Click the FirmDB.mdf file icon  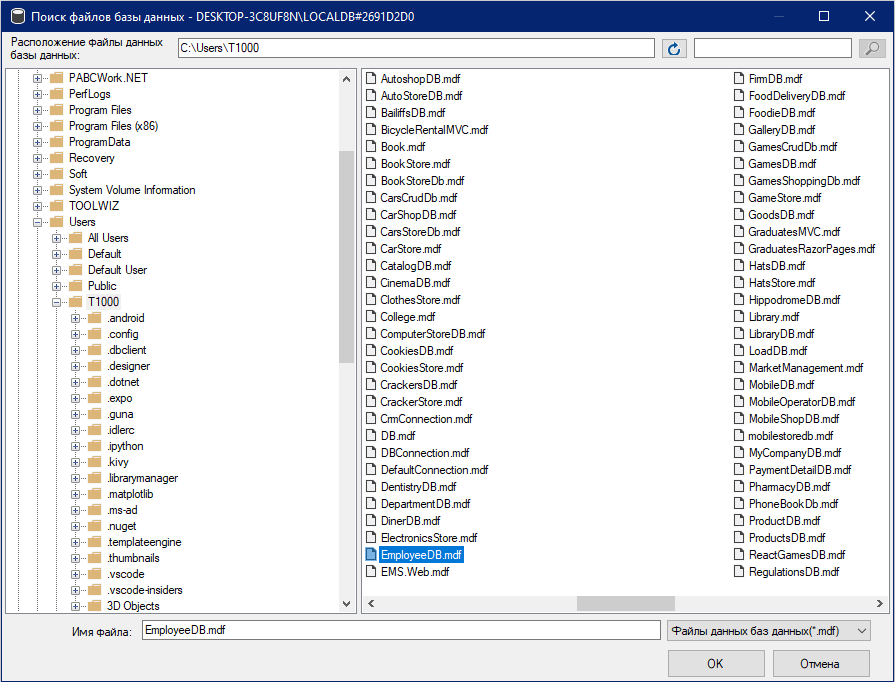[739, 79]
